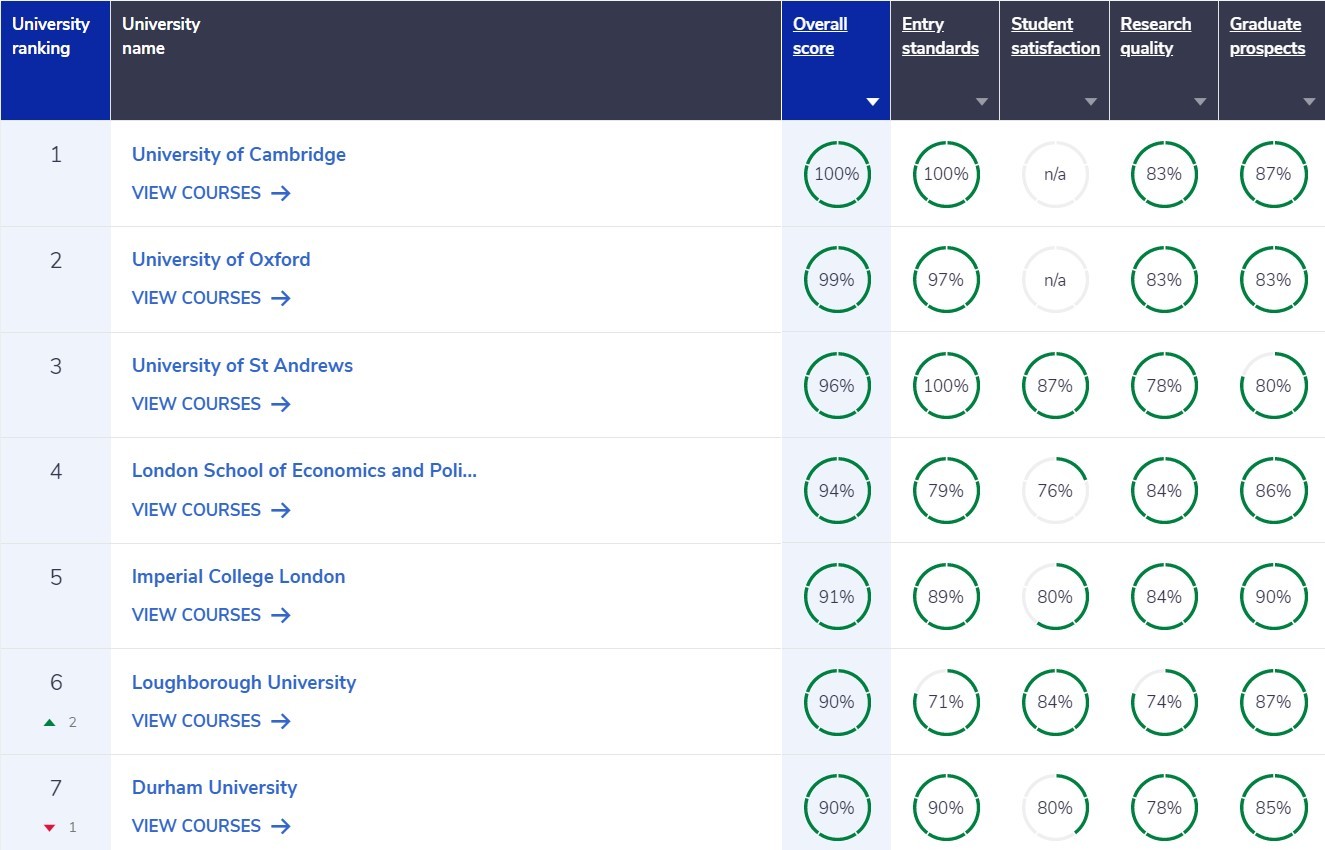Open Durham University link
This screenshot has height=850, width=1325.
point(214,787)
